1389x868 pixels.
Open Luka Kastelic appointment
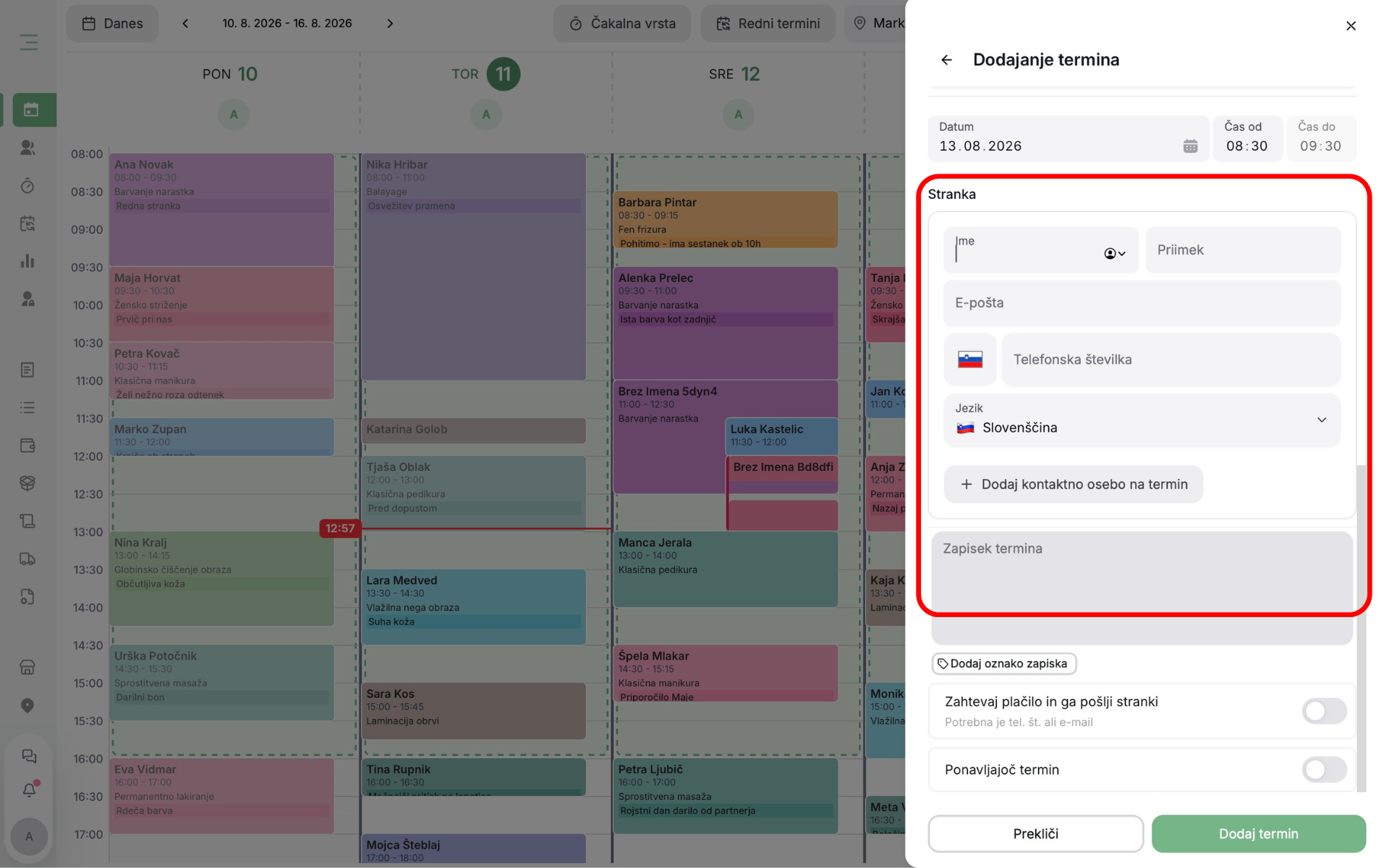[x=781, y=436]
